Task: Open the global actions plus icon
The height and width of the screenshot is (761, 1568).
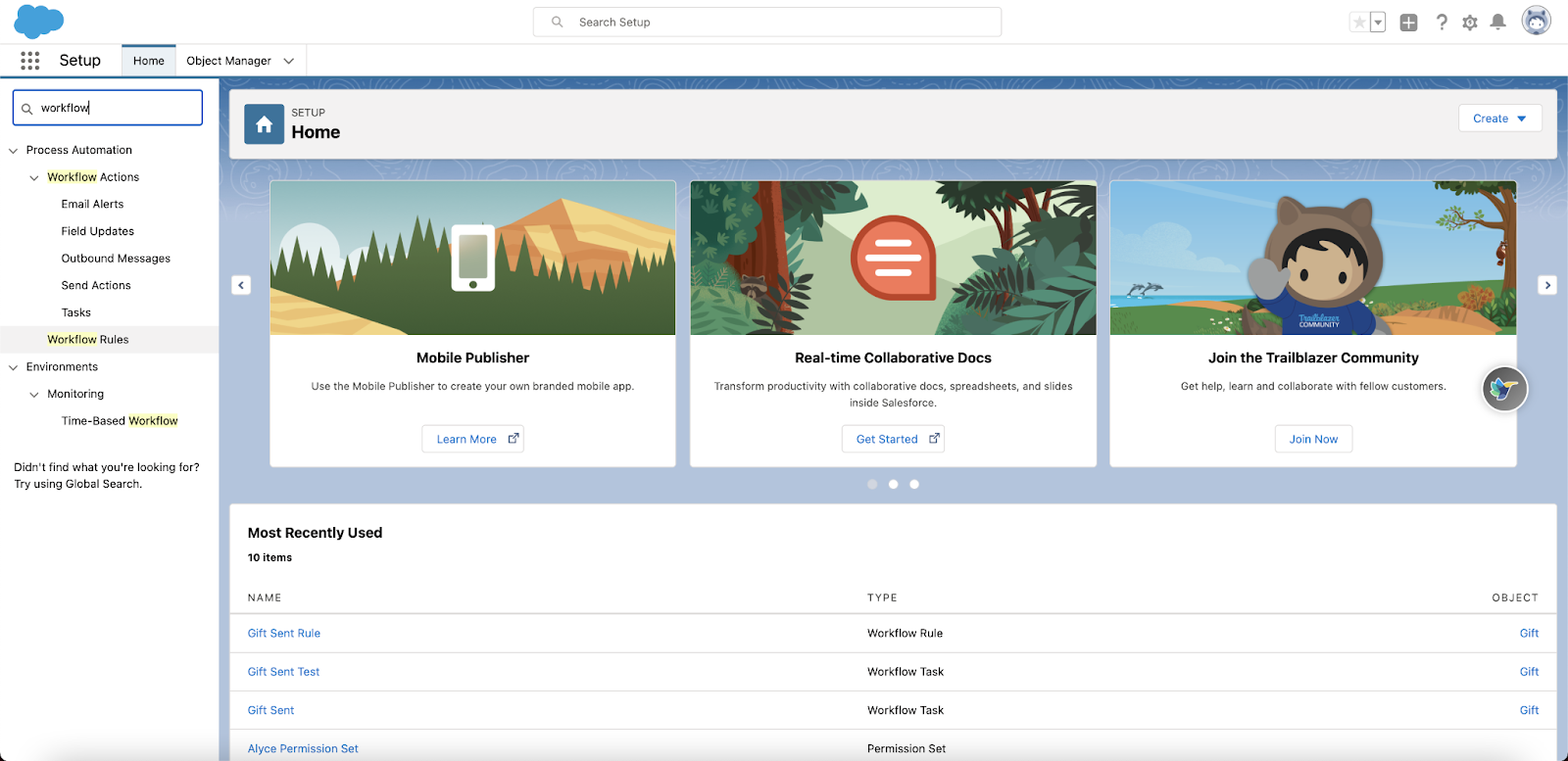Action: tap(1408, 23)
